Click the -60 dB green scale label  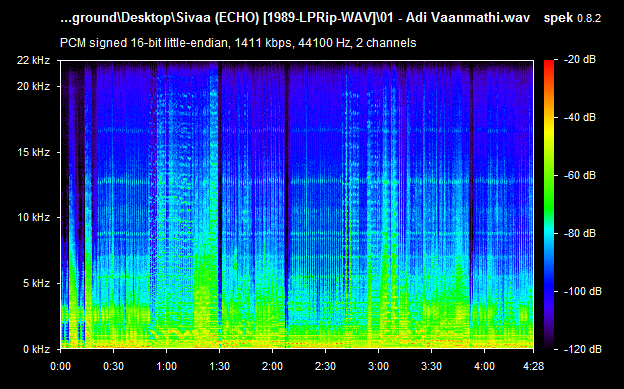pyautogui.click(x=580, y=176)
